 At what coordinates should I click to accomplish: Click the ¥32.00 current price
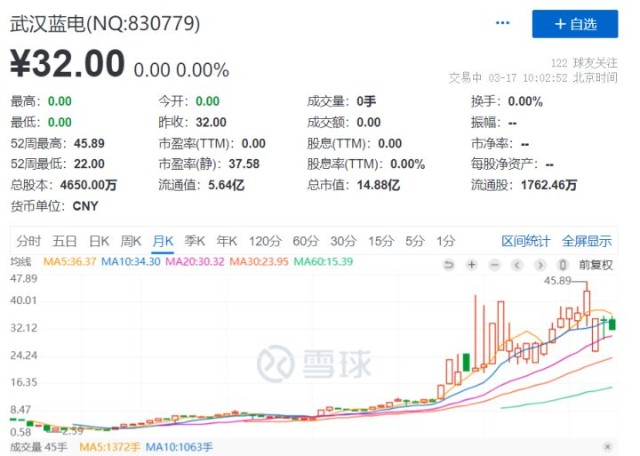coord(67,63)
